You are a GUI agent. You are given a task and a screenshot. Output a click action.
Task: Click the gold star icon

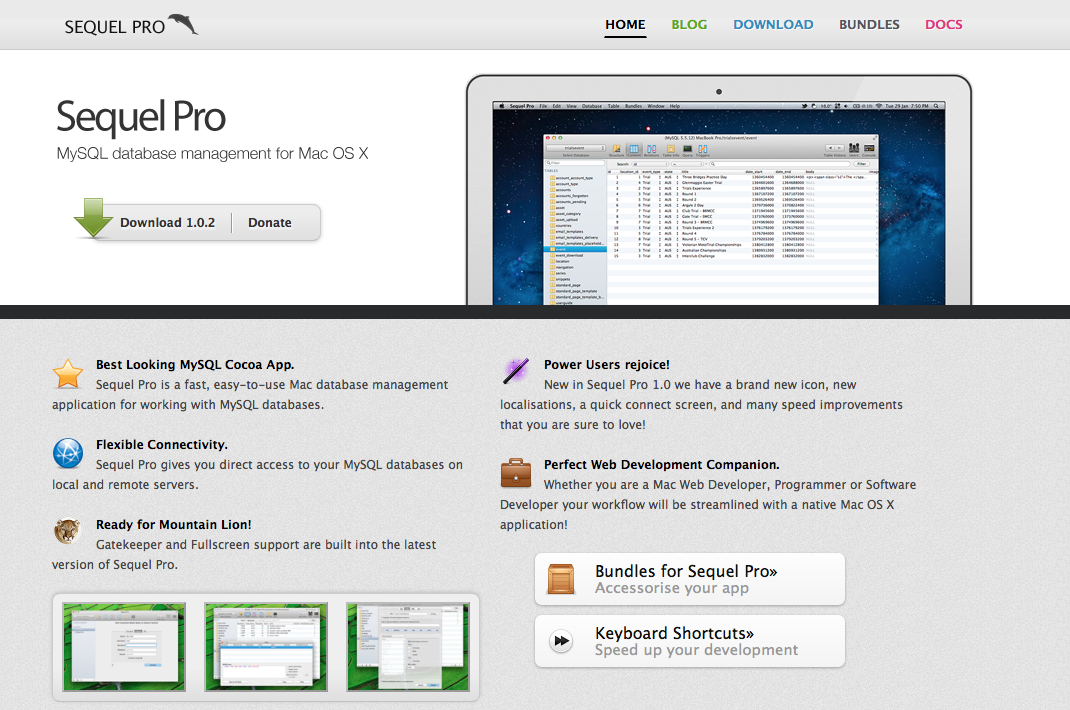coord(68,374)
